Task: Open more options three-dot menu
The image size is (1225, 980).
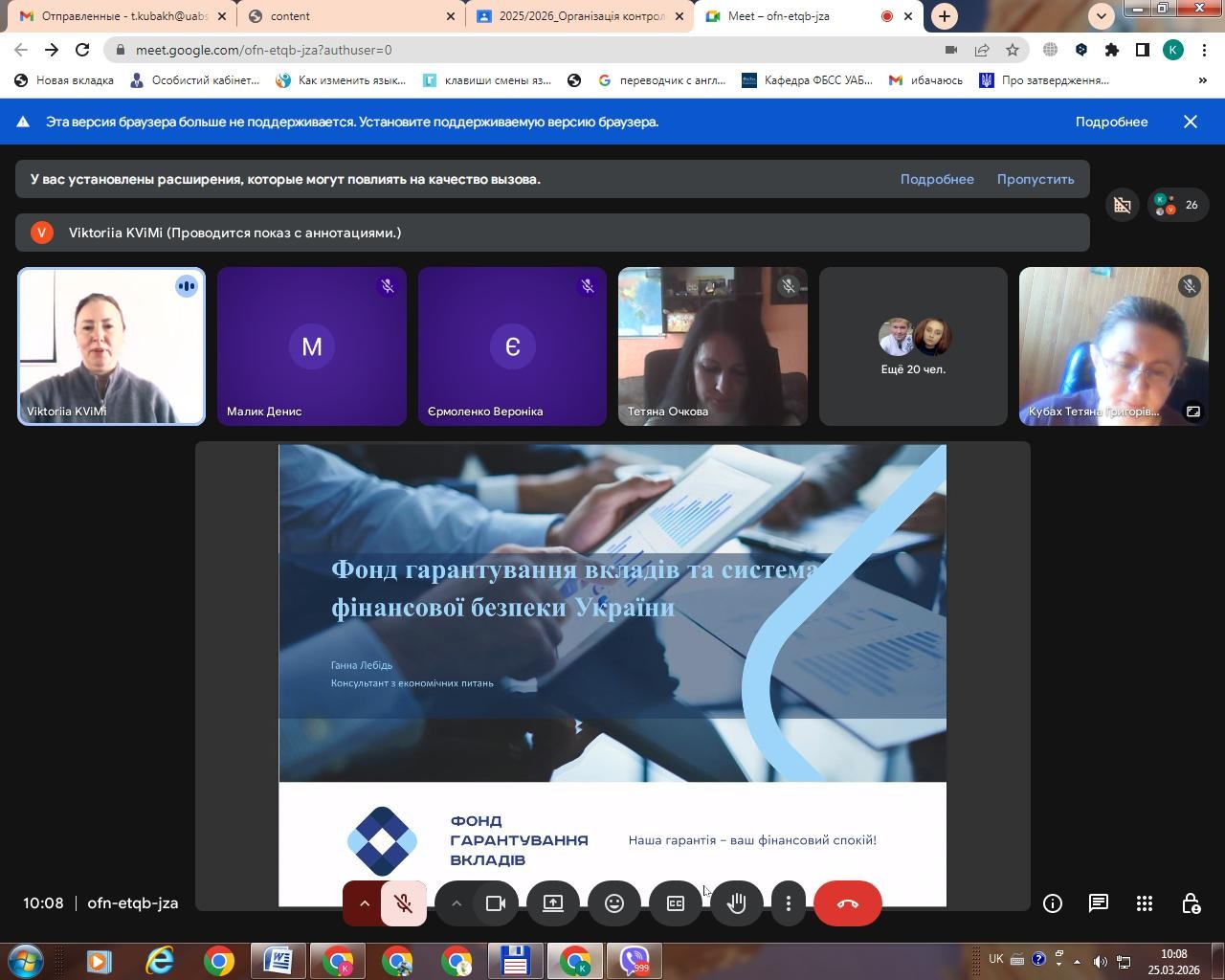Action: (x=789, y=903)
